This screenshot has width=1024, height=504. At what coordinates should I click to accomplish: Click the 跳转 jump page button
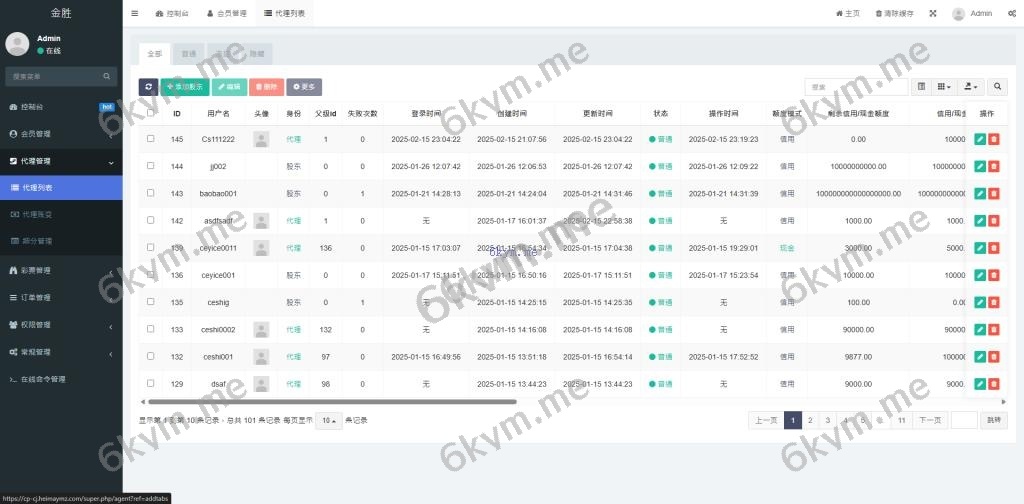(993, 420)
